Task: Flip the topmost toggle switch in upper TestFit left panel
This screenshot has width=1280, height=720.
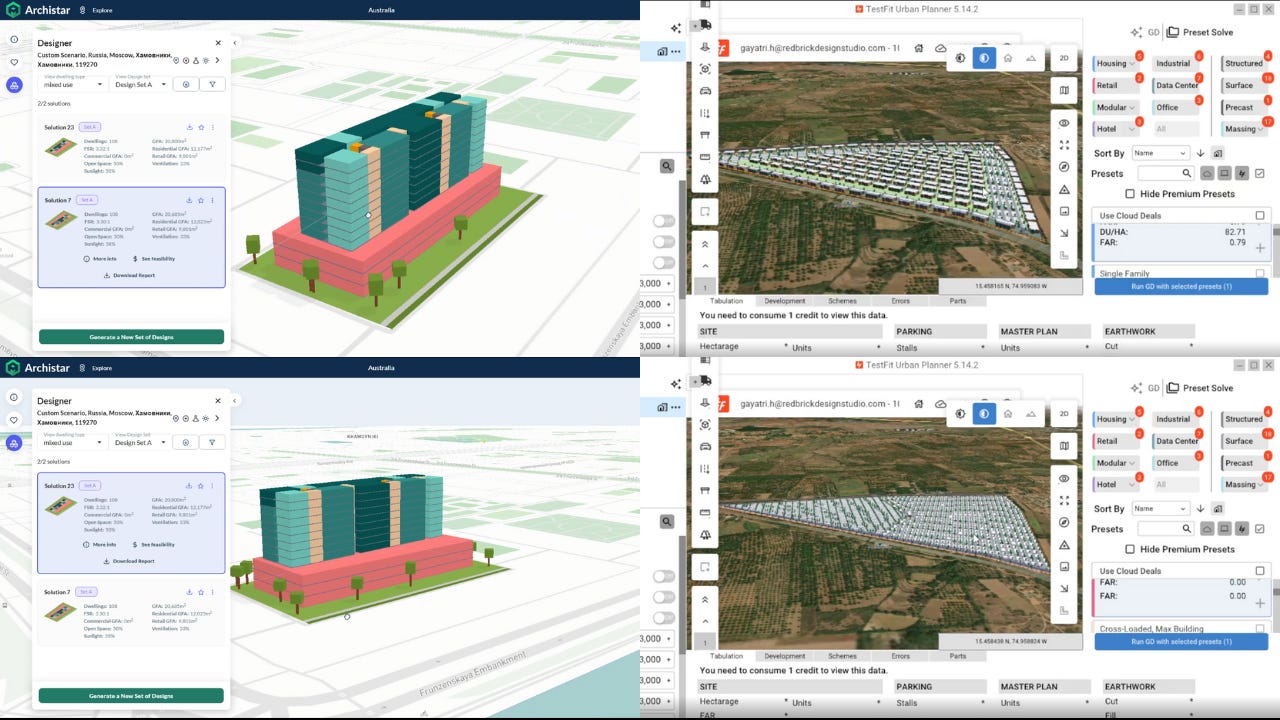Action: pos(664,221)
